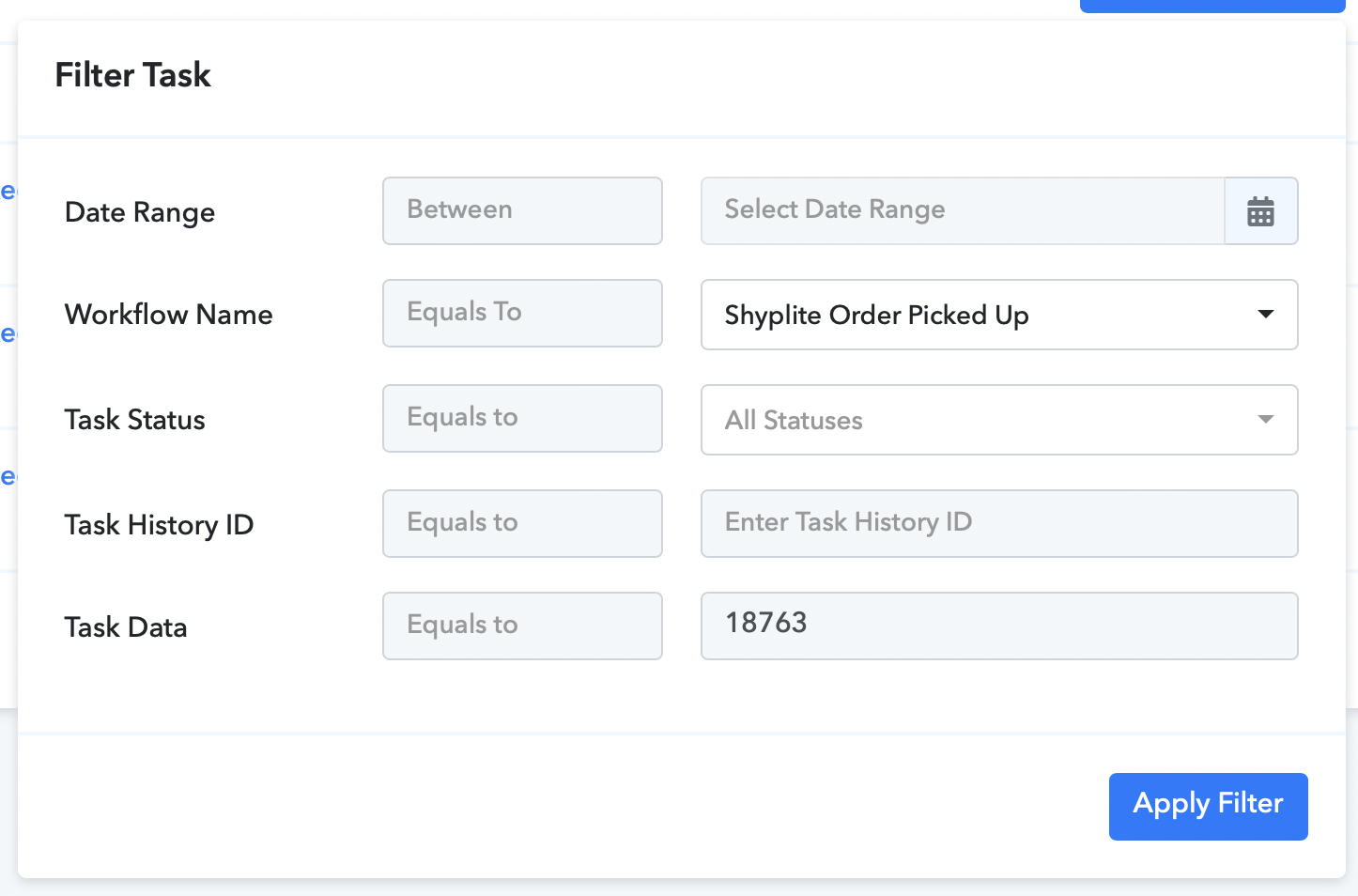Click the Task History ID label

coord(160,525)
